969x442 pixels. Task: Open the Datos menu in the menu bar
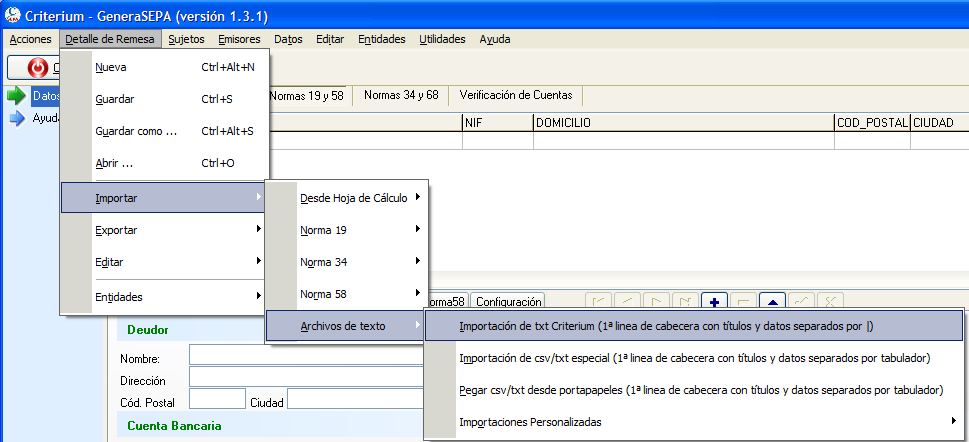[289, 39]
